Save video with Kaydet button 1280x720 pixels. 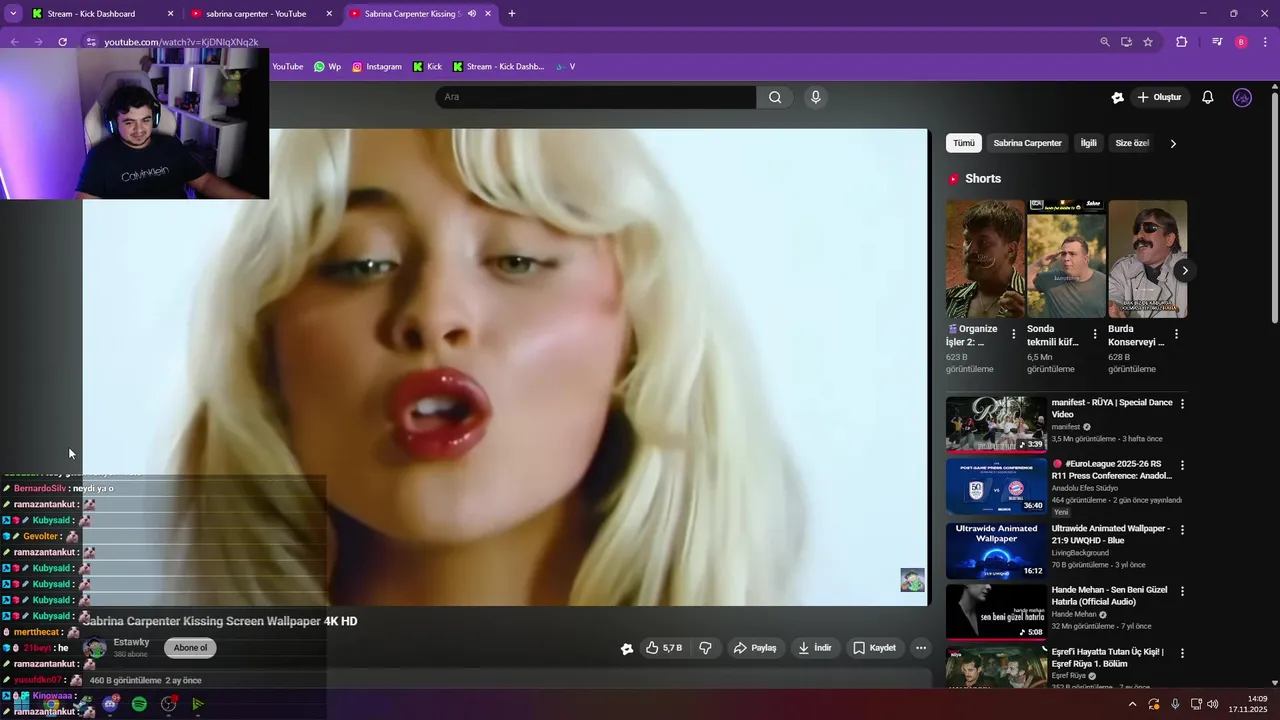coord(874,648)
